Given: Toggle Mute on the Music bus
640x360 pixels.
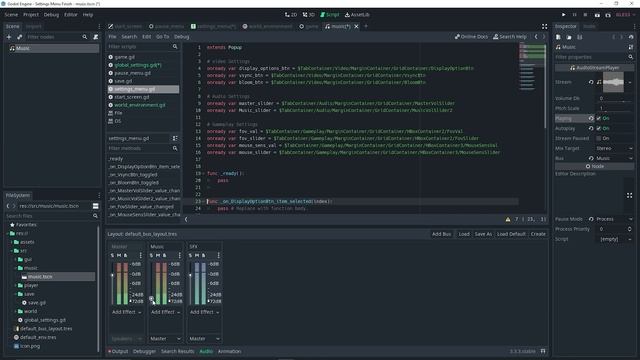Looking at the screenshot, I should pyautogui.click(x=158, y=256).
